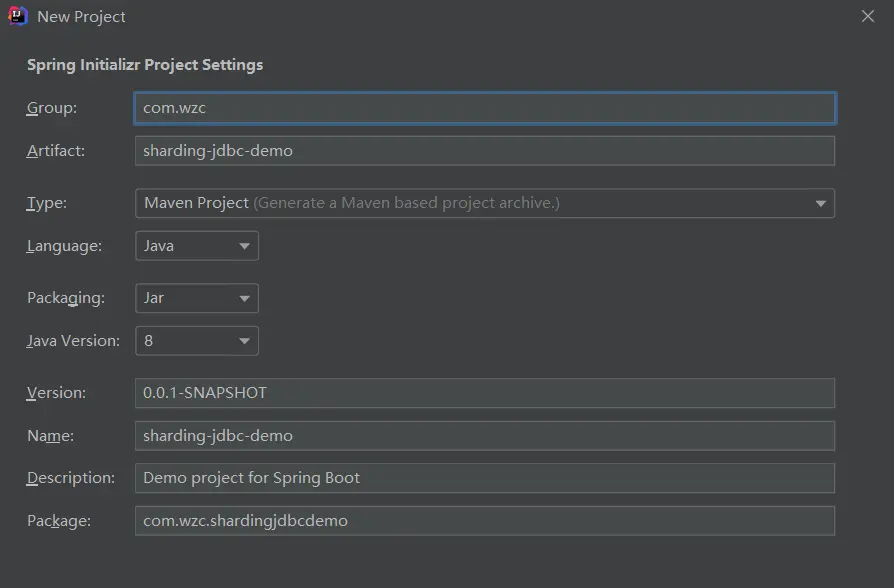Expand the Language dropdown set to Java
This screenshot has width=894, height=588.
click(197, 246)
